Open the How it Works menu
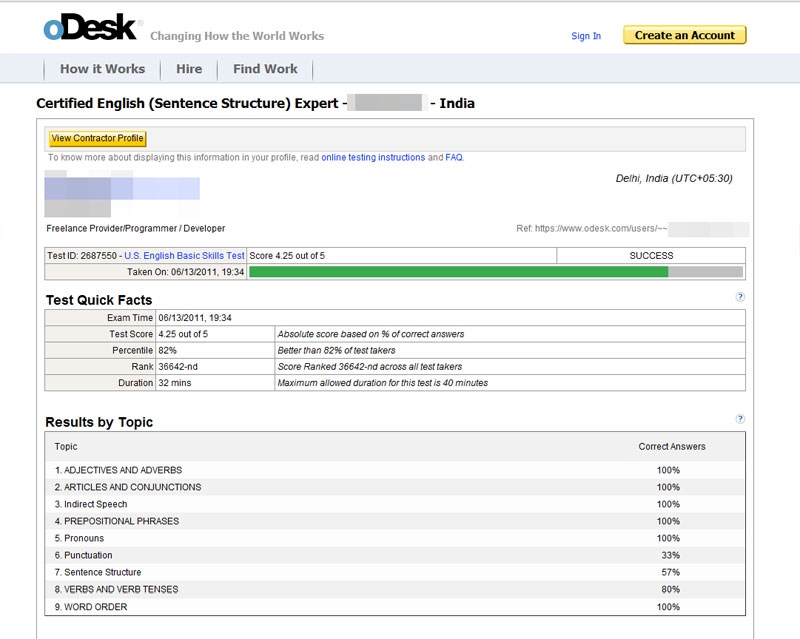Image resolution: width=800 pixels, height=639 pixels. click(103, 69)
